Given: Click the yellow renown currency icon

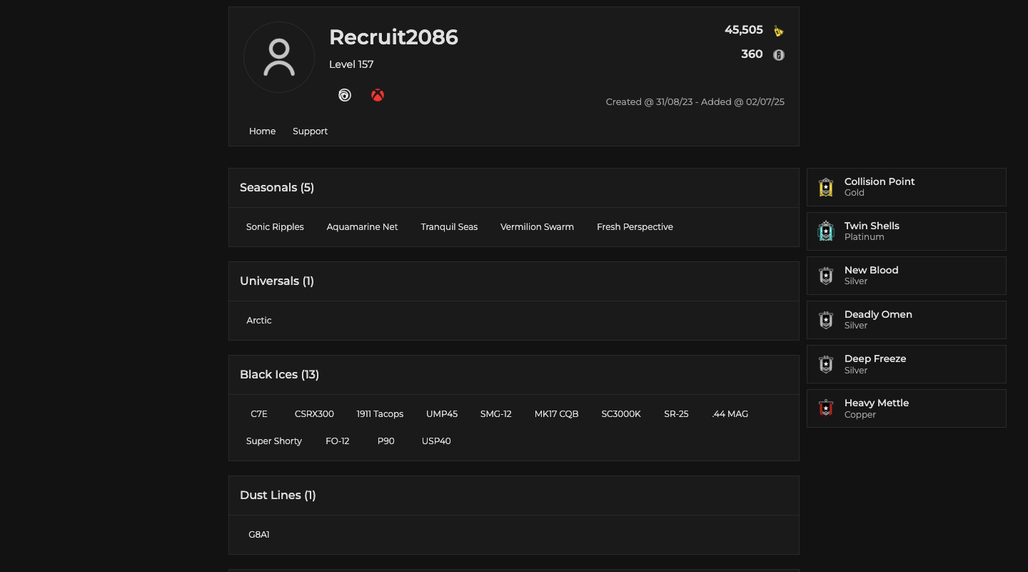Looking at the screenshot, I should [x=778, y=31].
